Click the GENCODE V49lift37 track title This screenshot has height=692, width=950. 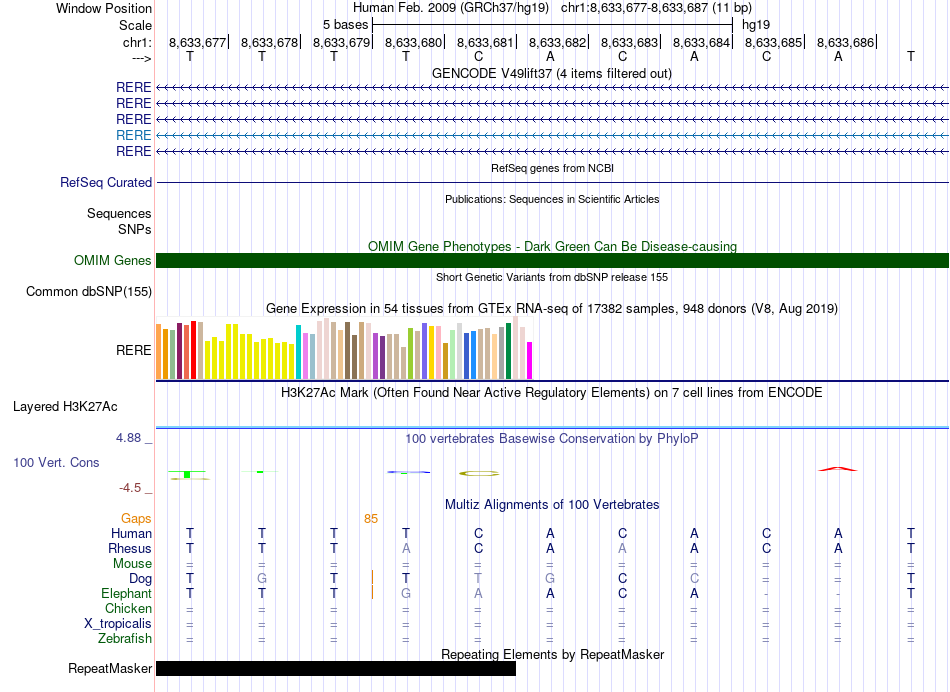551,73
